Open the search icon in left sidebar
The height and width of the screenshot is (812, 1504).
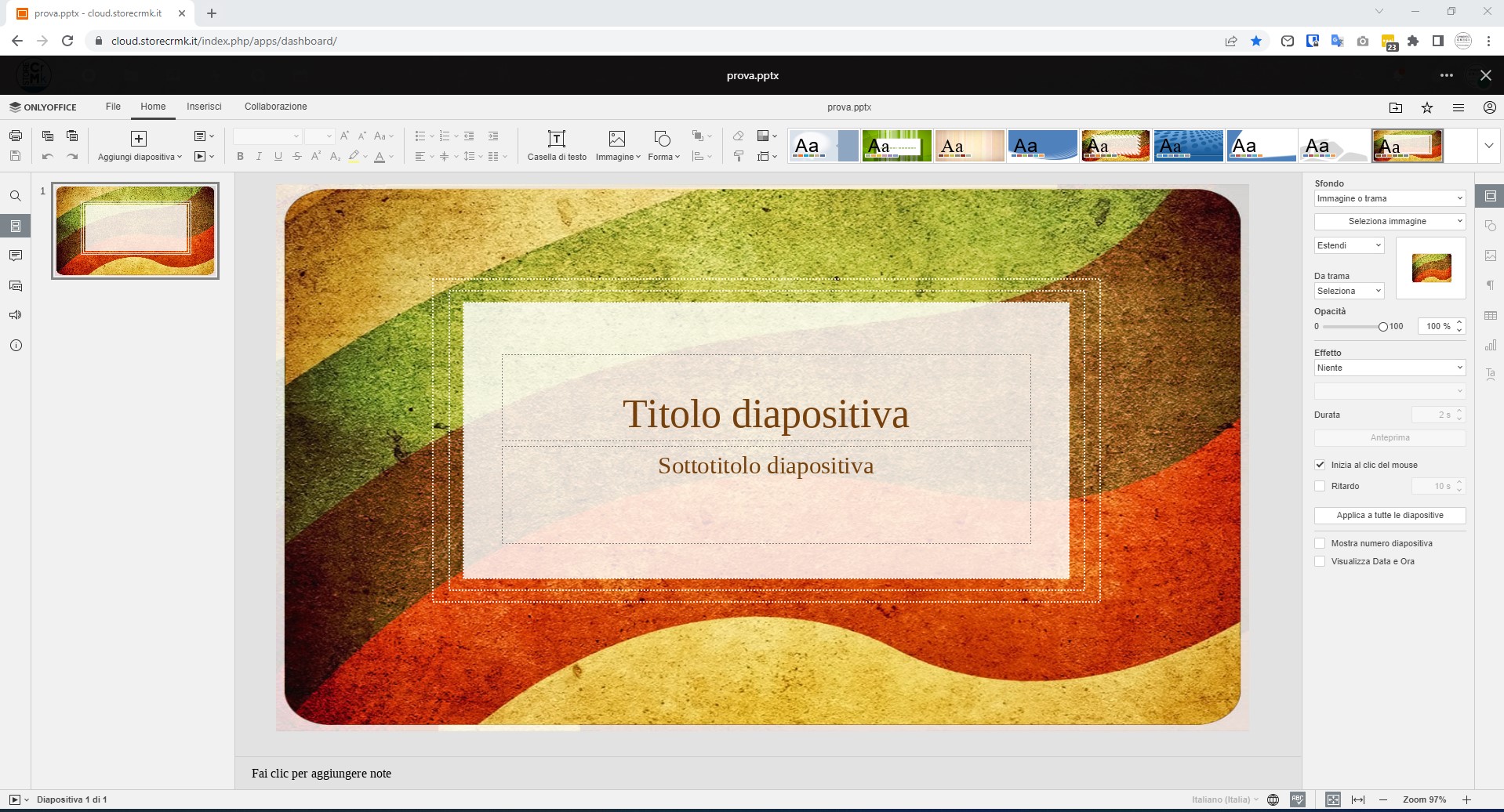click(15, 196)
